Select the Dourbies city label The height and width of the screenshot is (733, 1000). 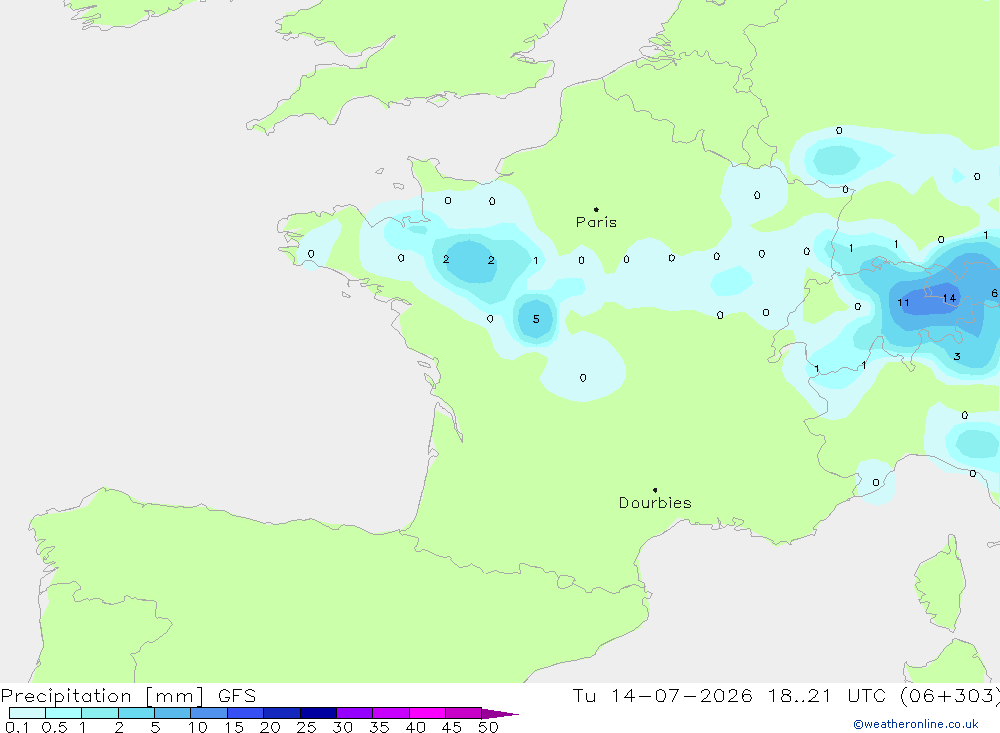pyautogui.click(x=655, y=503)
